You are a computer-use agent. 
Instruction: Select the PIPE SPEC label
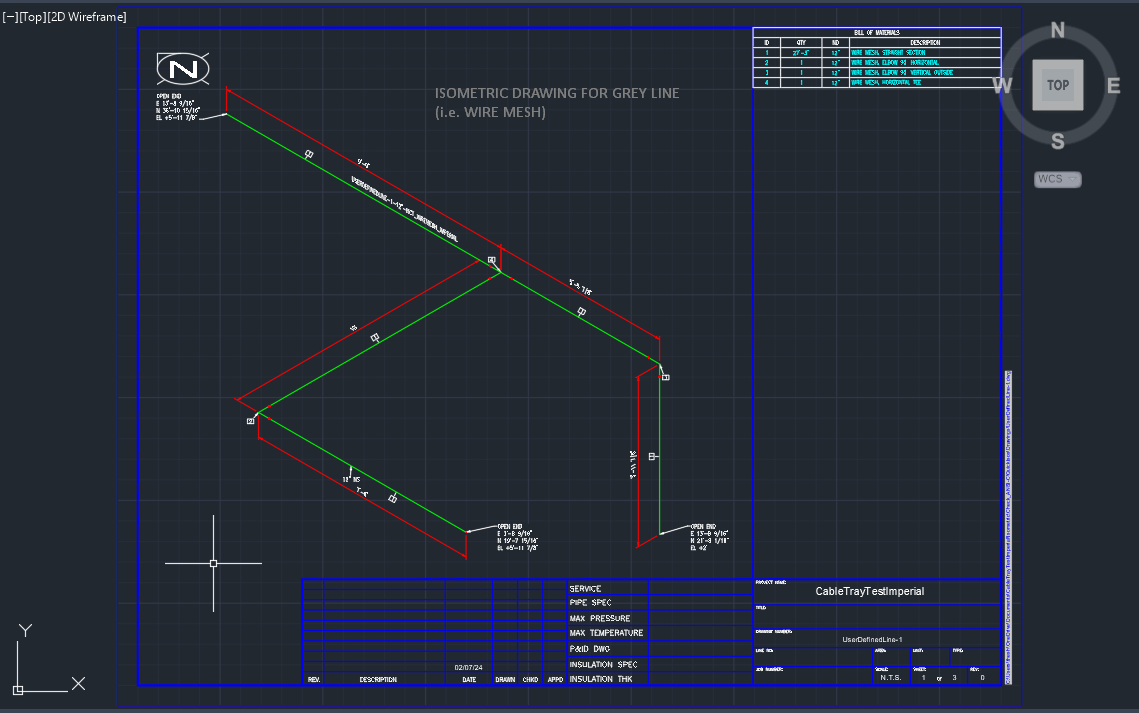tap(591, 603)
